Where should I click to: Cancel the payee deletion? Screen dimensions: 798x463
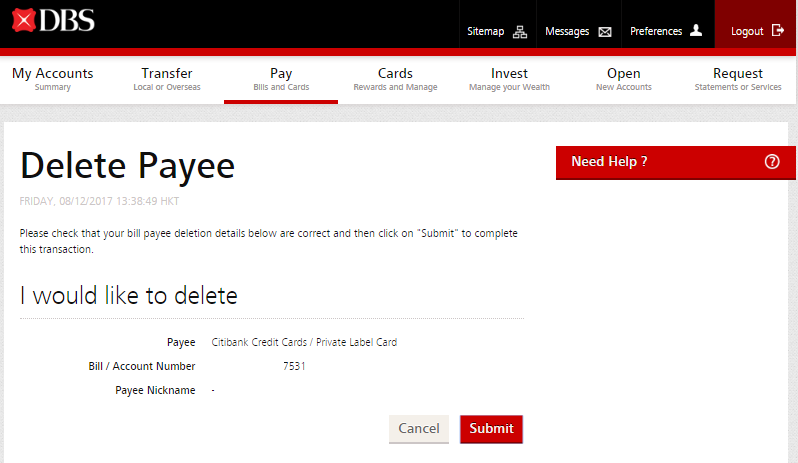418,429
